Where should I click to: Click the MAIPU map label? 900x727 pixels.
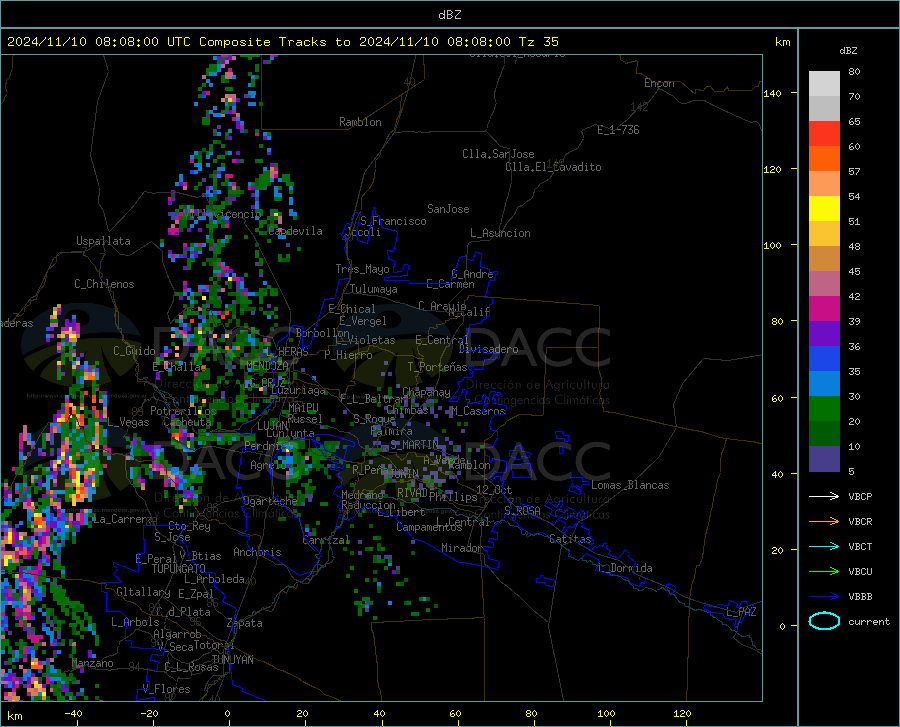(303, 407)
